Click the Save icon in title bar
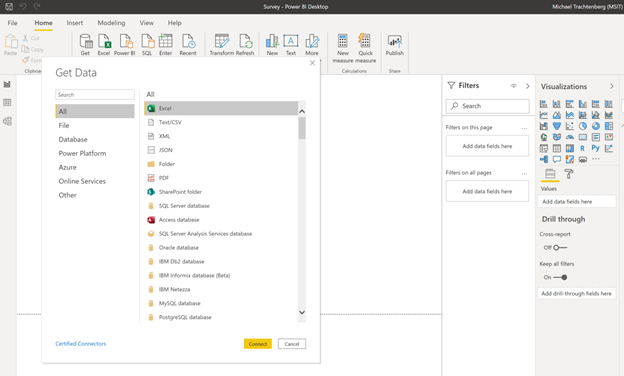 9,6
